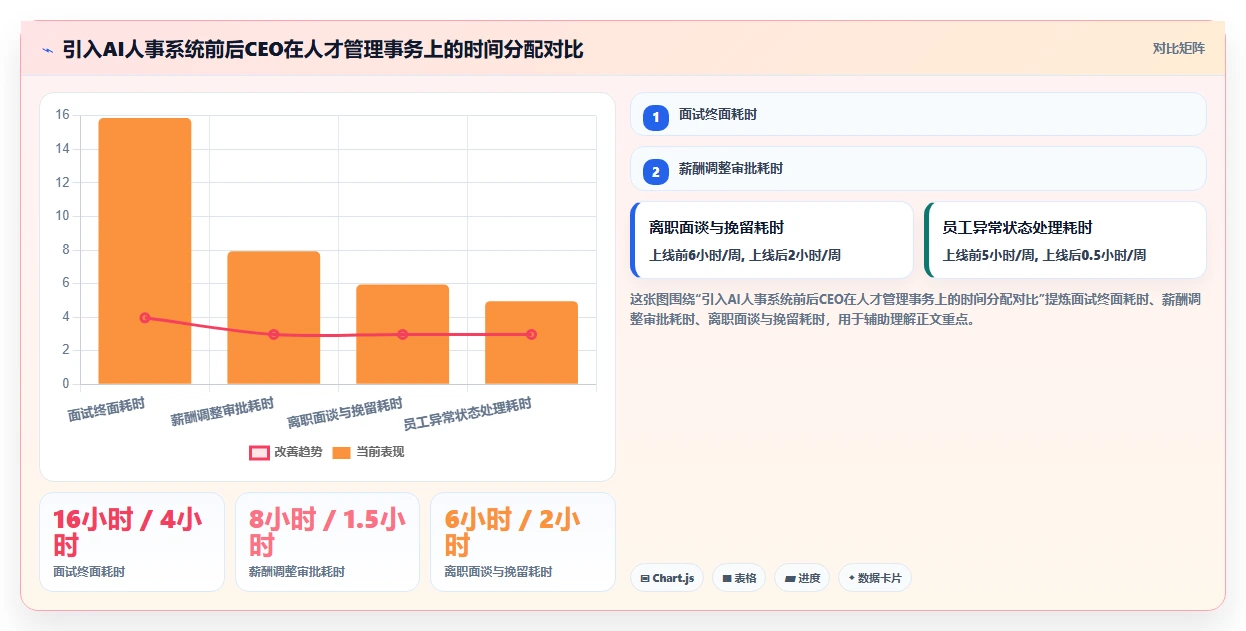Click the x-axis label 员工异常状态处理耗时
Screen dimensions: 1246x631
[x=467, y=414]
